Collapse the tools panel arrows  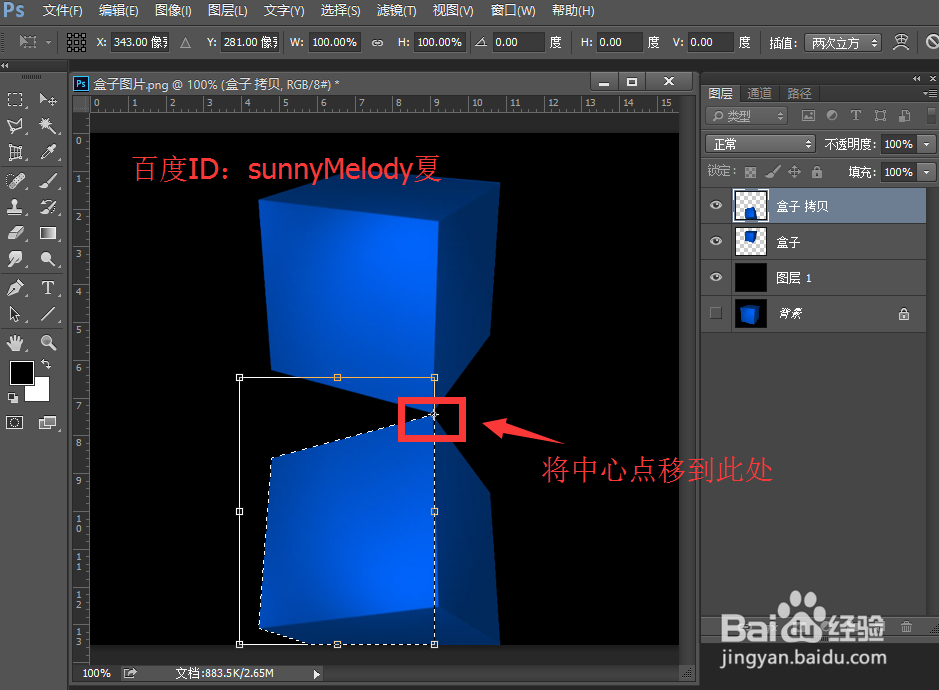5,65
